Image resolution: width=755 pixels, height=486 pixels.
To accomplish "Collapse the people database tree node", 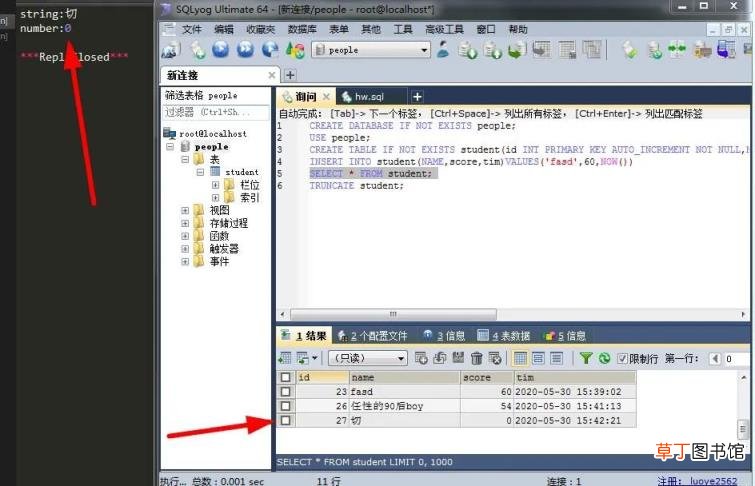I will [170, 146].
